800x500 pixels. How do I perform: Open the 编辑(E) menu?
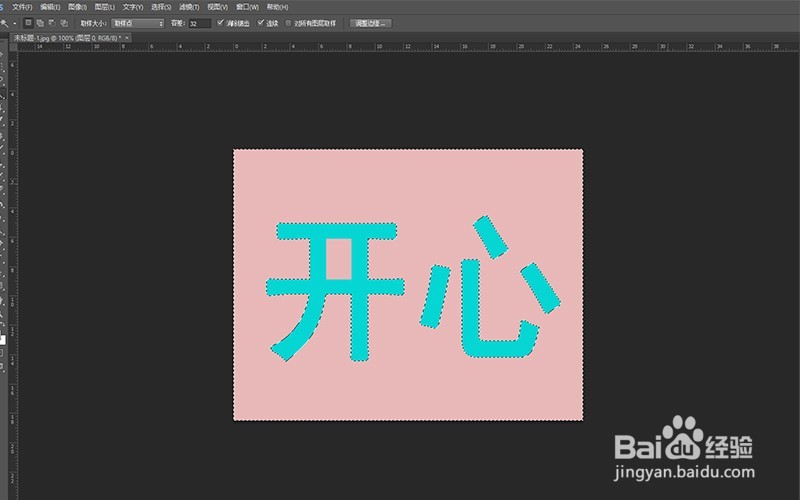point(50,7)
